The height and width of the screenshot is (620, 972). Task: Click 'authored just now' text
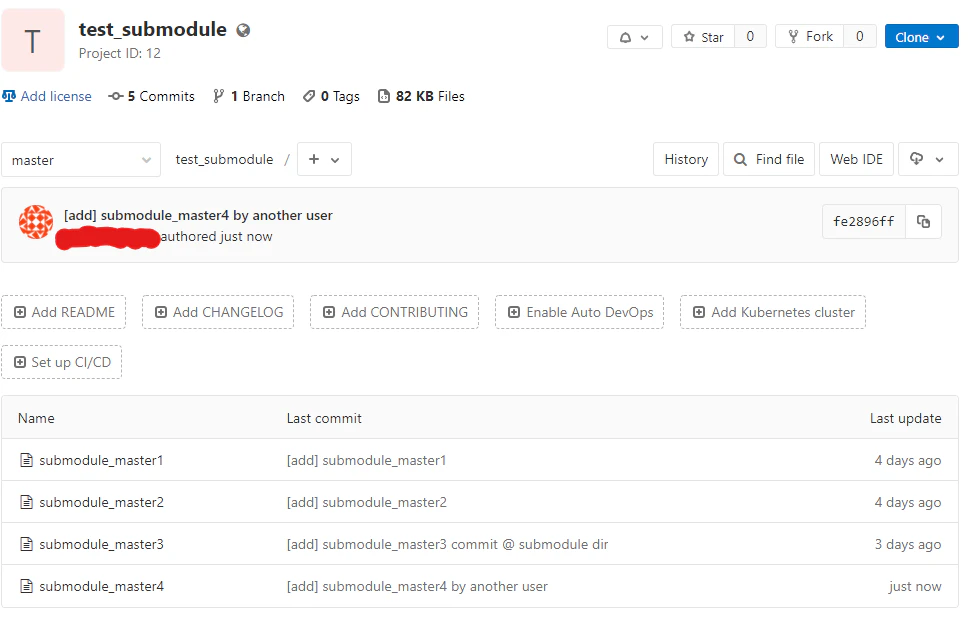pos(216,236)
